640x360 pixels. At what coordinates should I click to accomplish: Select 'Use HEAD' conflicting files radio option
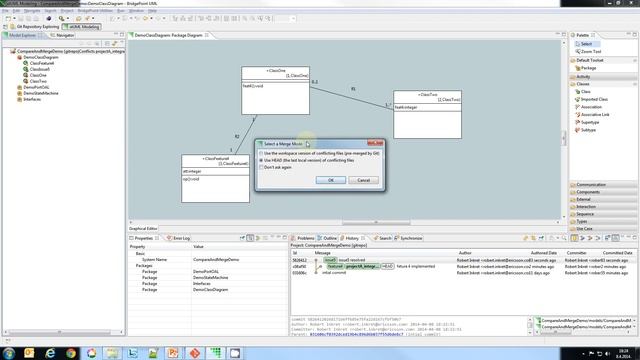pos(261,160)
